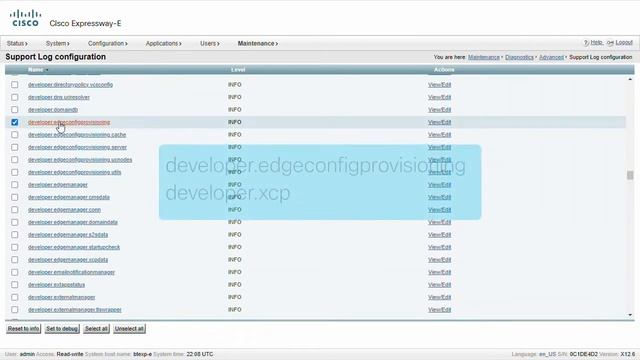Click Cisco Expressway-E product title
The height and width of the screenshot is (360, 640).
click(x=85, y=23)
